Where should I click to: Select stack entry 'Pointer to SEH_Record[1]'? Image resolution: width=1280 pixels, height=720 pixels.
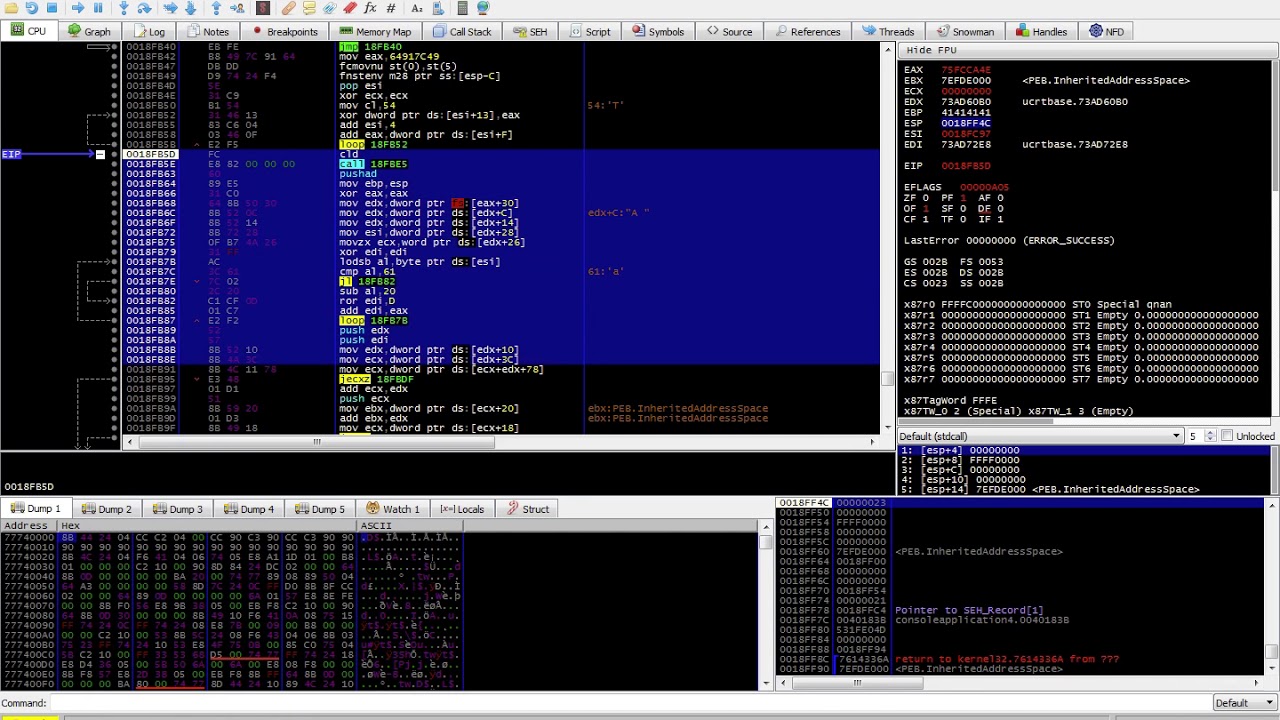coord(969,610)
